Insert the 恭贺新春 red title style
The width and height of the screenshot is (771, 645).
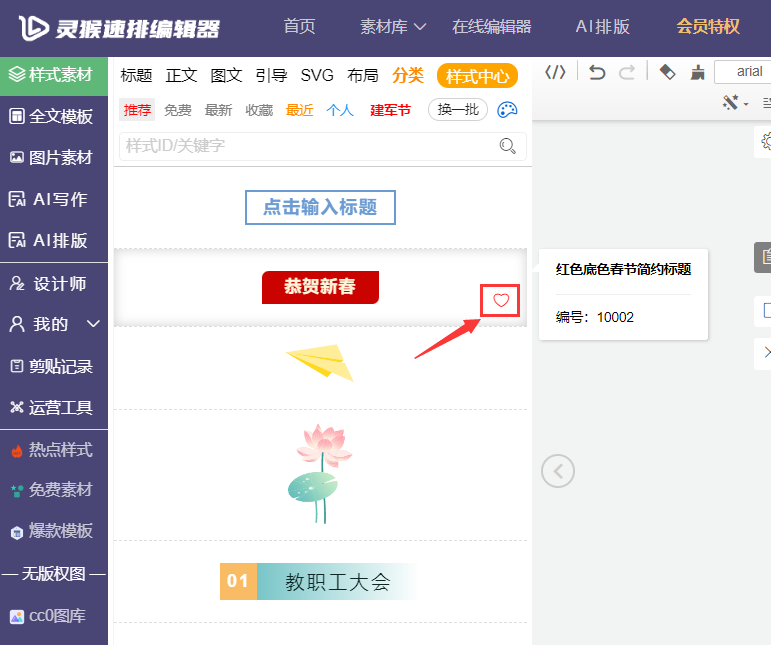(320, 287)
